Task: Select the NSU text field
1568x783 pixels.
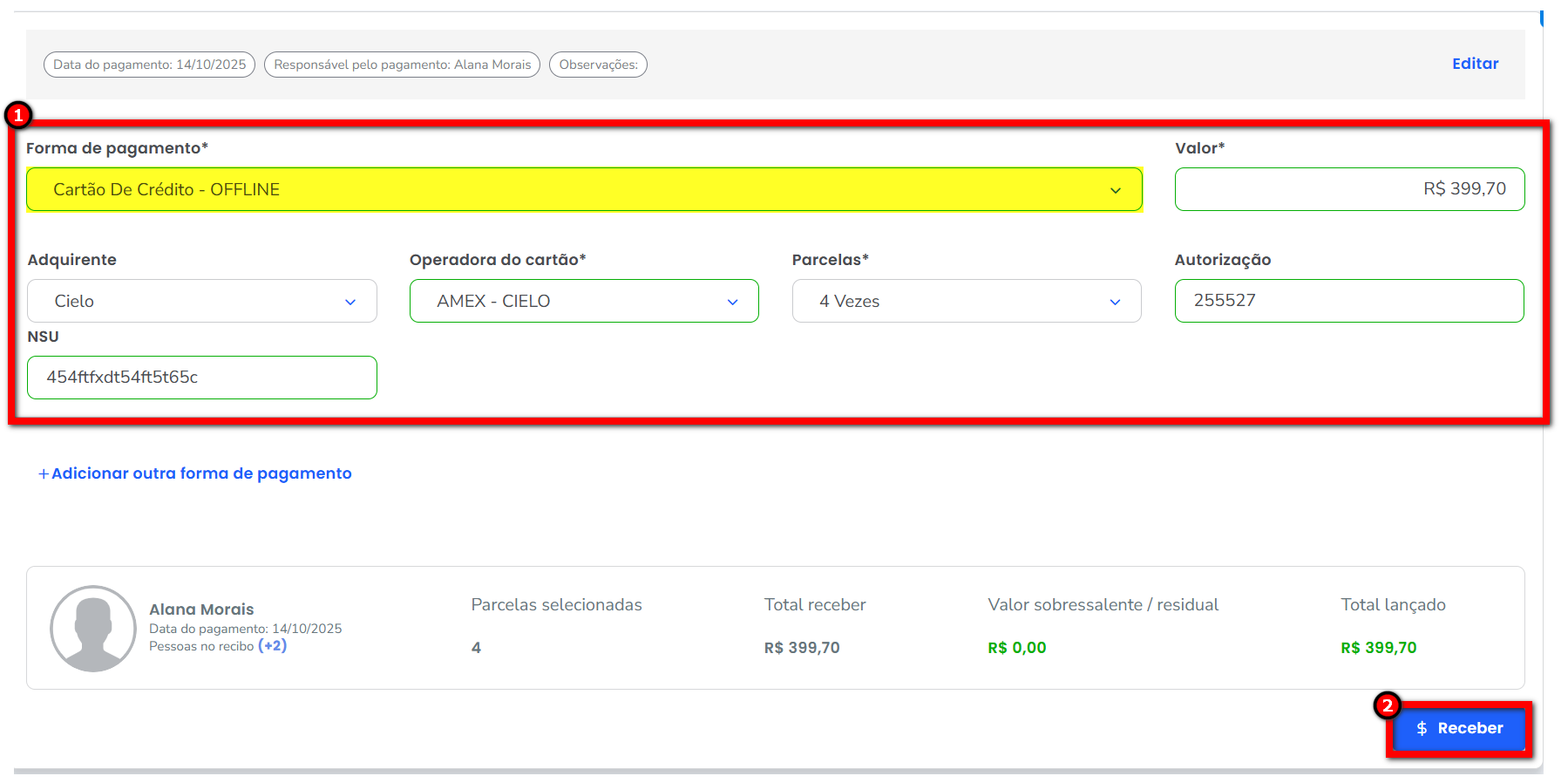Action: [x=201, y=378]
